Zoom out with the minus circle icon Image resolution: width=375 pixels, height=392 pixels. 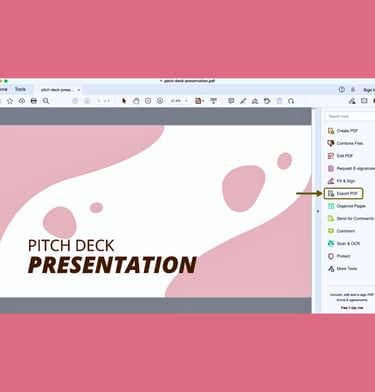(x=148, y=101)
